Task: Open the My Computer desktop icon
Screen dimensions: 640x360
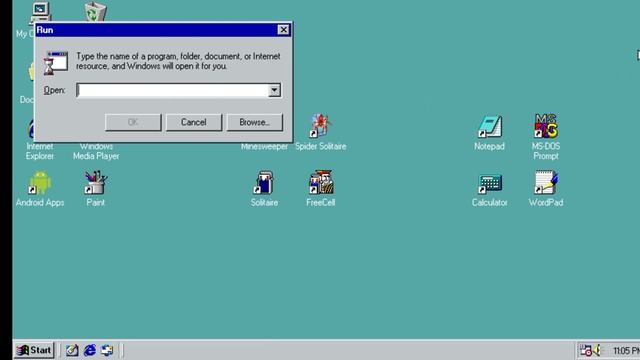Action: point(40,12)
